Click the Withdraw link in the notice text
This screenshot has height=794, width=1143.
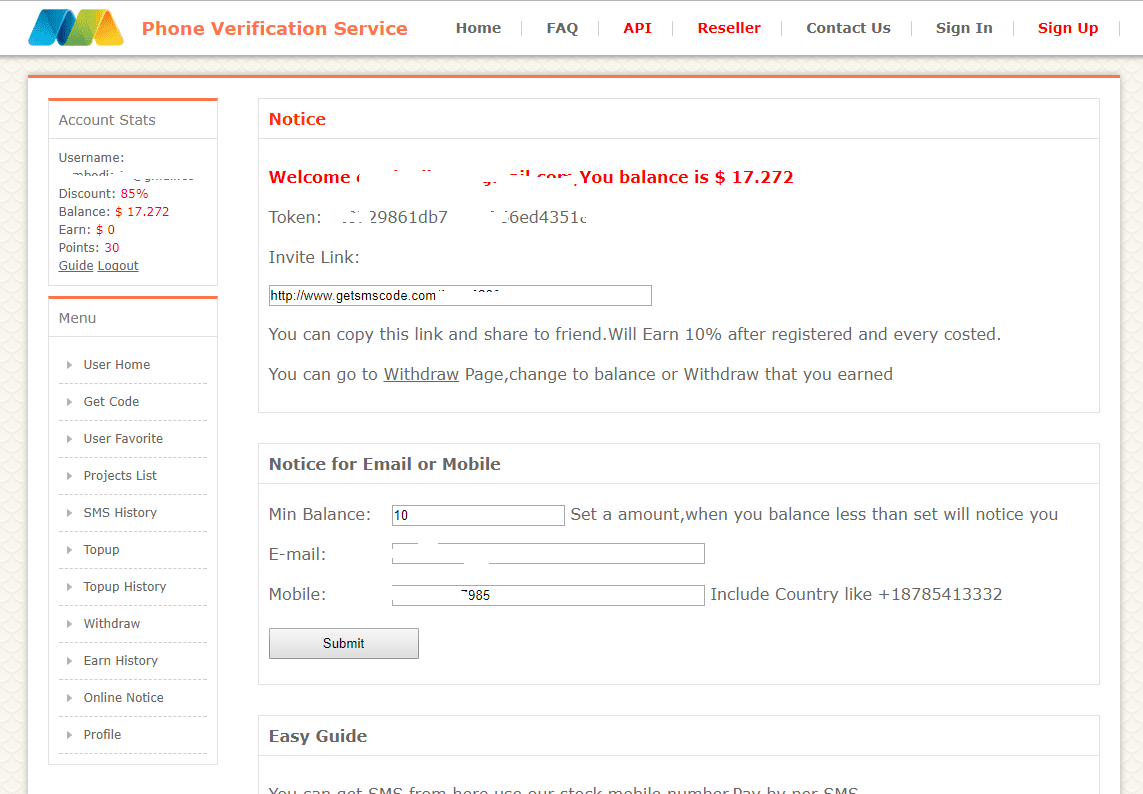point(421,374)
